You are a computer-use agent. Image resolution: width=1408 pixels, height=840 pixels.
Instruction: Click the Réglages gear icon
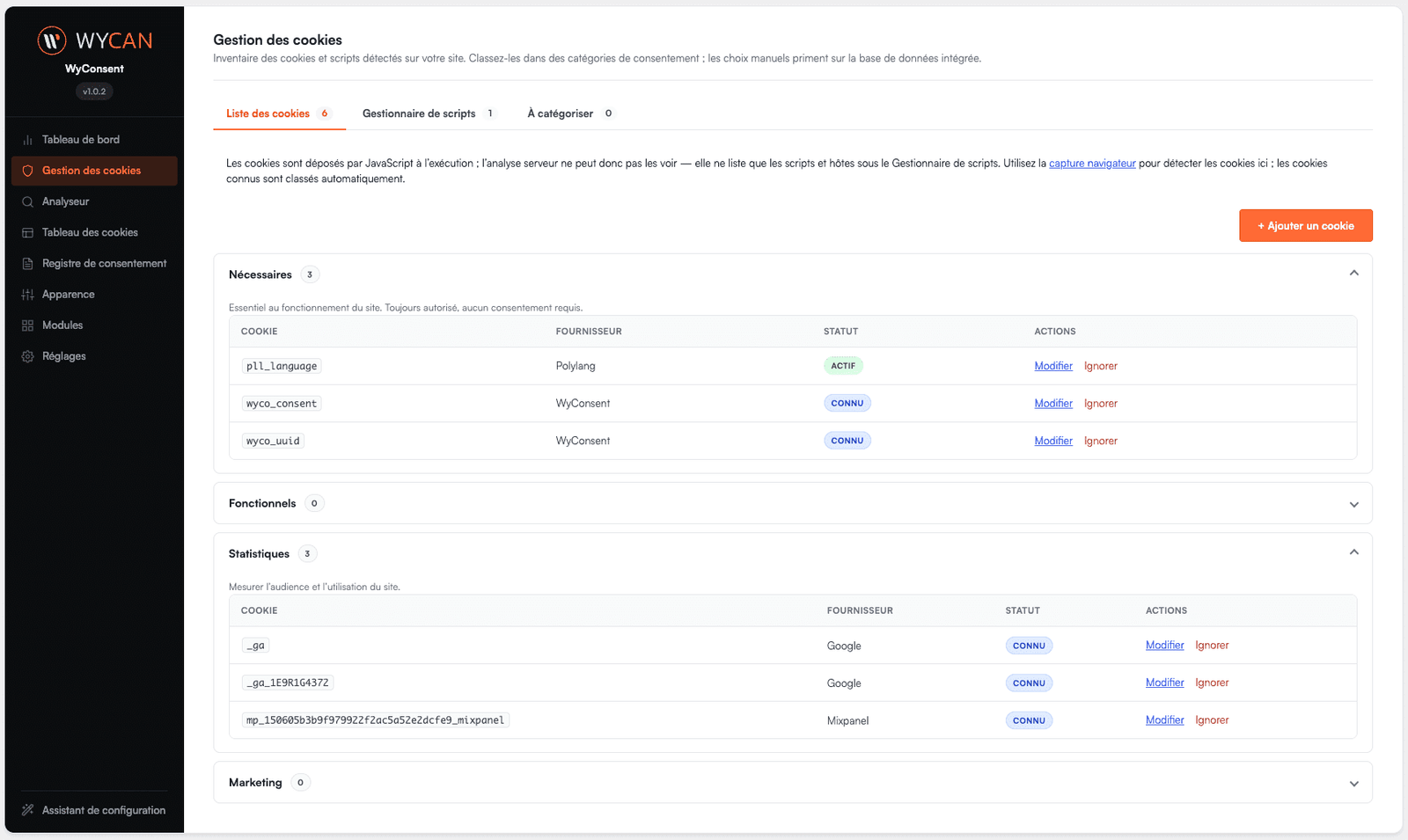27,356
